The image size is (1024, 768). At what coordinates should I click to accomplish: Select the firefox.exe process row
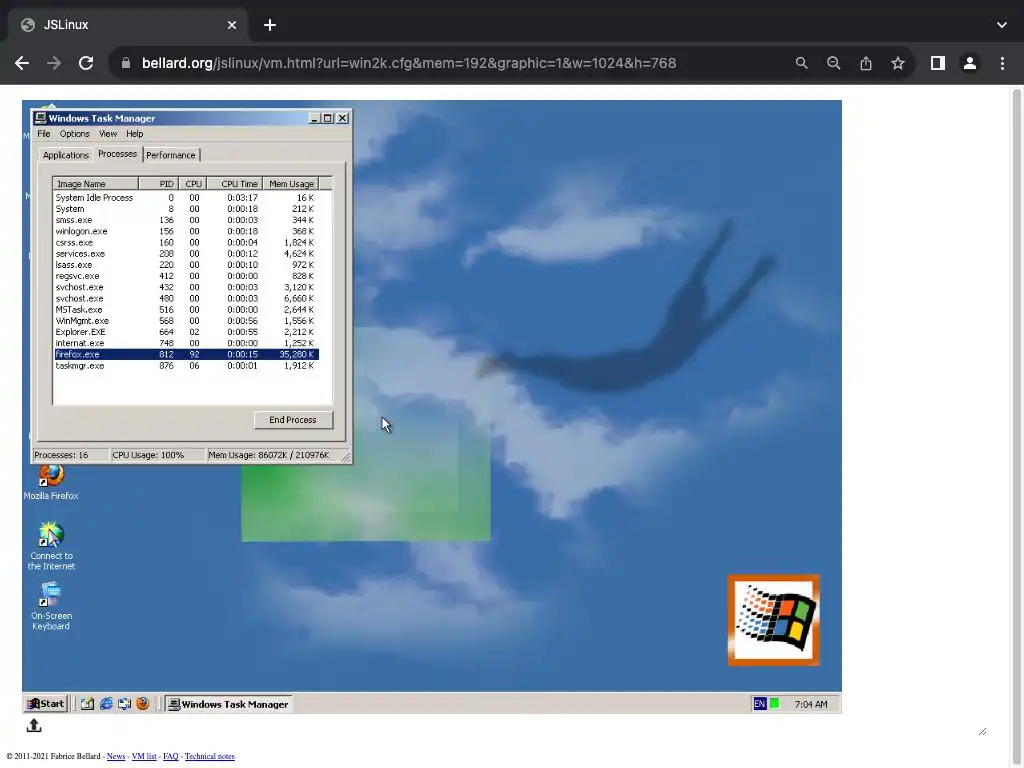tap(186, 354)
